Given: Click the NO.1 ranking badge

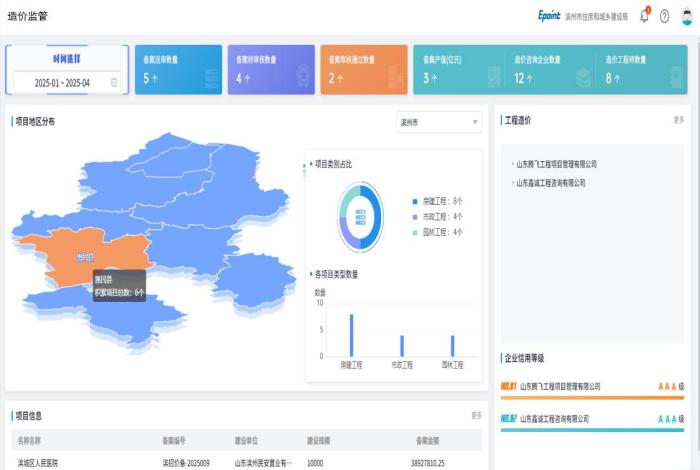Looking at the screenshot, I should click(x=508, y=386).
